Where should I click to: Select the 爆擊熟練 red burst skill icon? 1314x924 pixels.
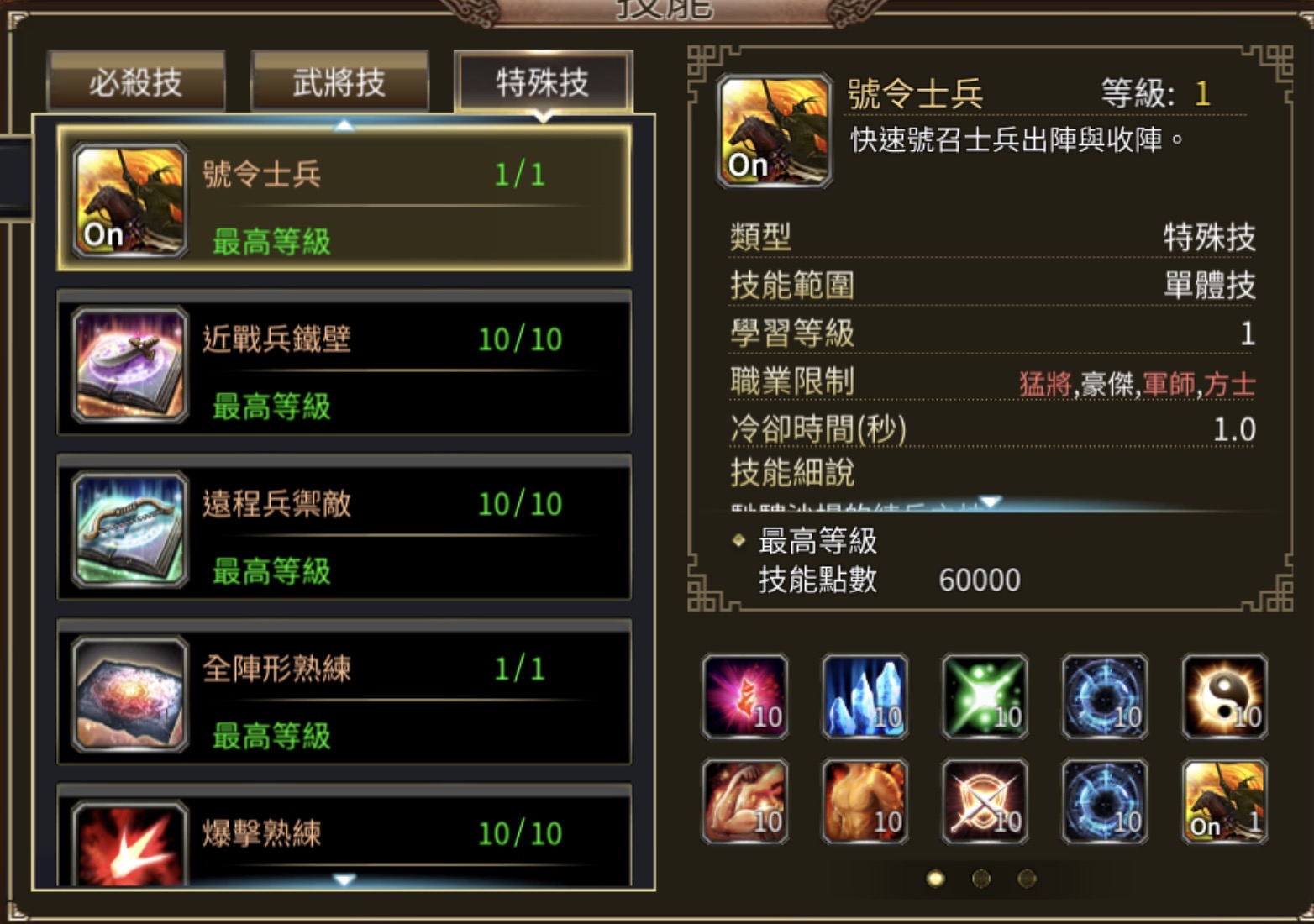click(x=130, y=843)
